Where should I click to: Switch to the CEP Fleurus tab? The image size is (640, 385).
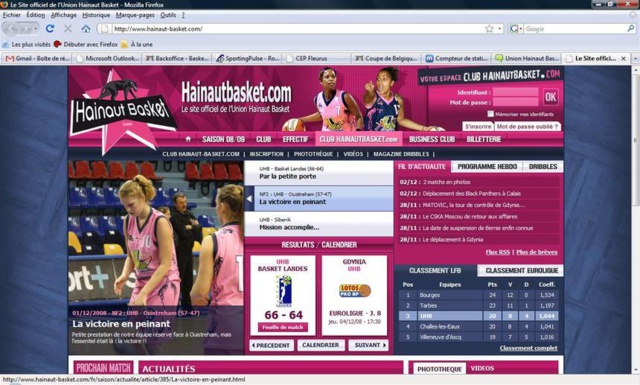[317, 59]
